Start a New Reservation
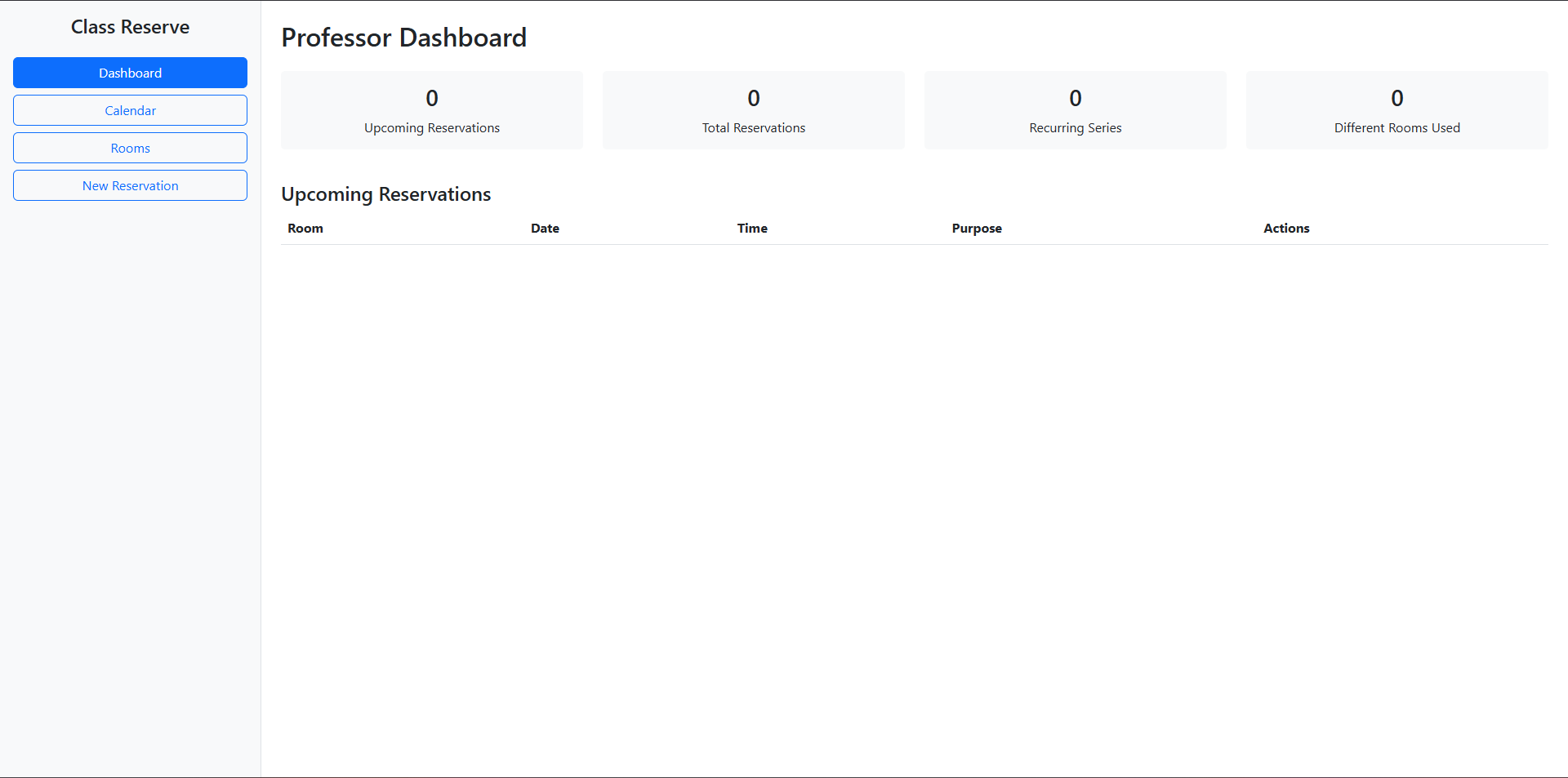The width and height of the screenshot is (1568, 778). (130, 185)
